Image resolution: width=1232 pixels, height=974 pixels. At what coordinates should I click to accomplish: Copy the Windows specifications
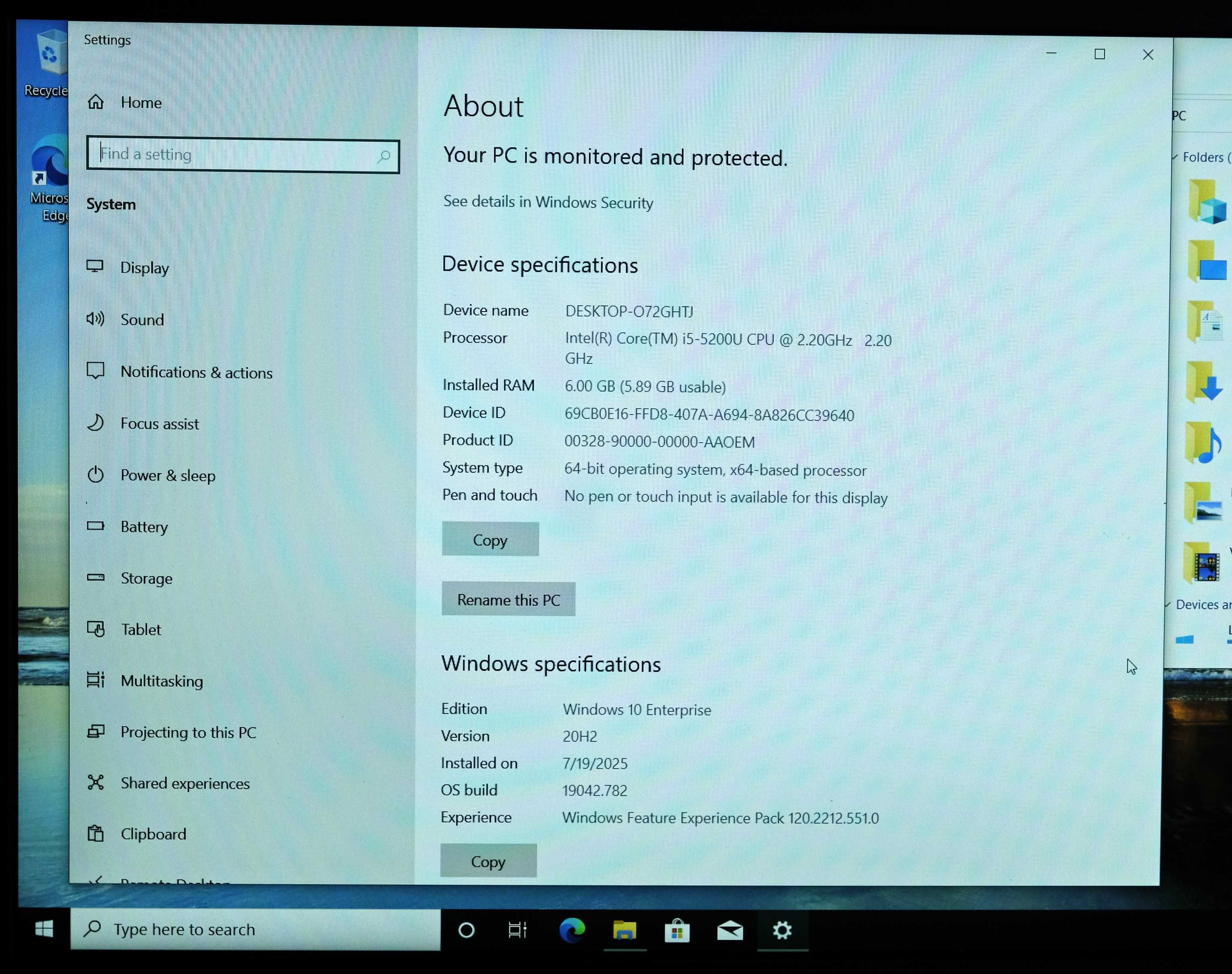488,861
